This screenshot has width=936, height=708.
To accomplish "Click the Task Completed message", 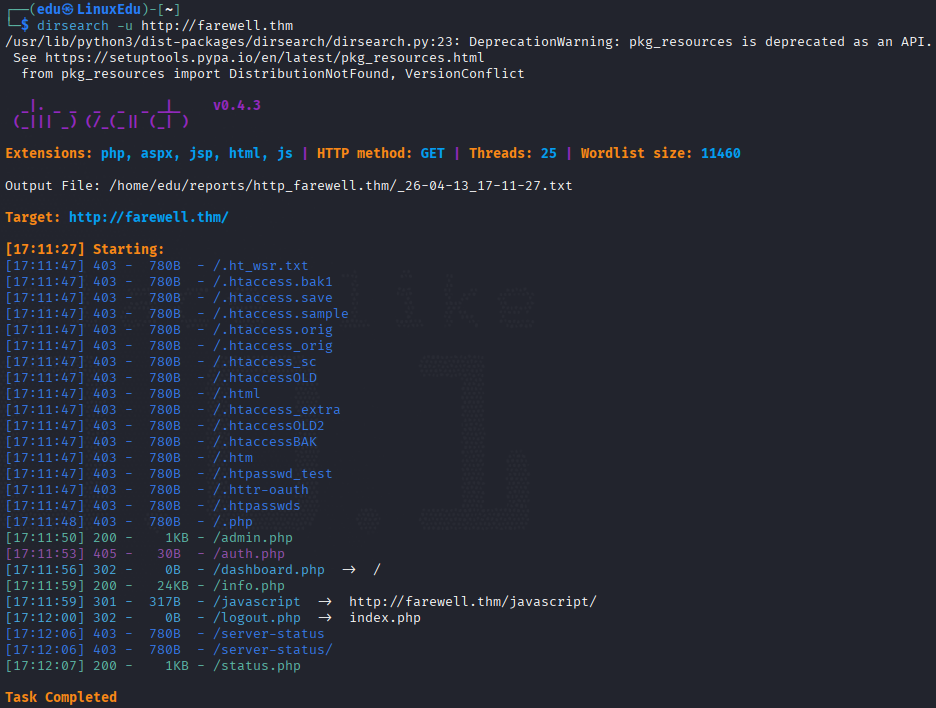I will [61, 697].
